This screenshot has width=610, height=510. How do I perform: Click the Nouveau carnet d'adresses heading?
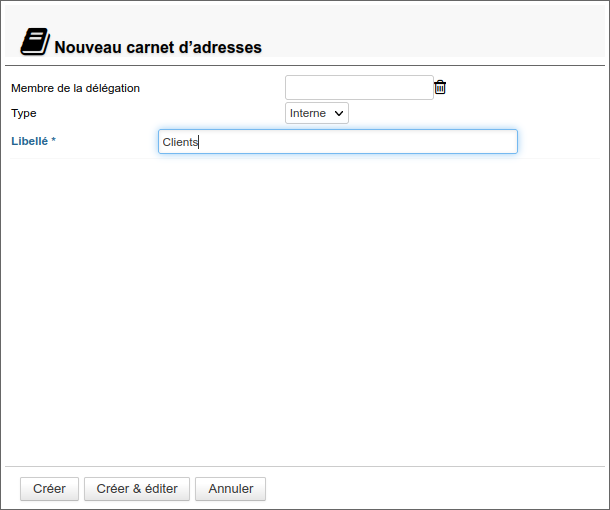coord(157,47)
